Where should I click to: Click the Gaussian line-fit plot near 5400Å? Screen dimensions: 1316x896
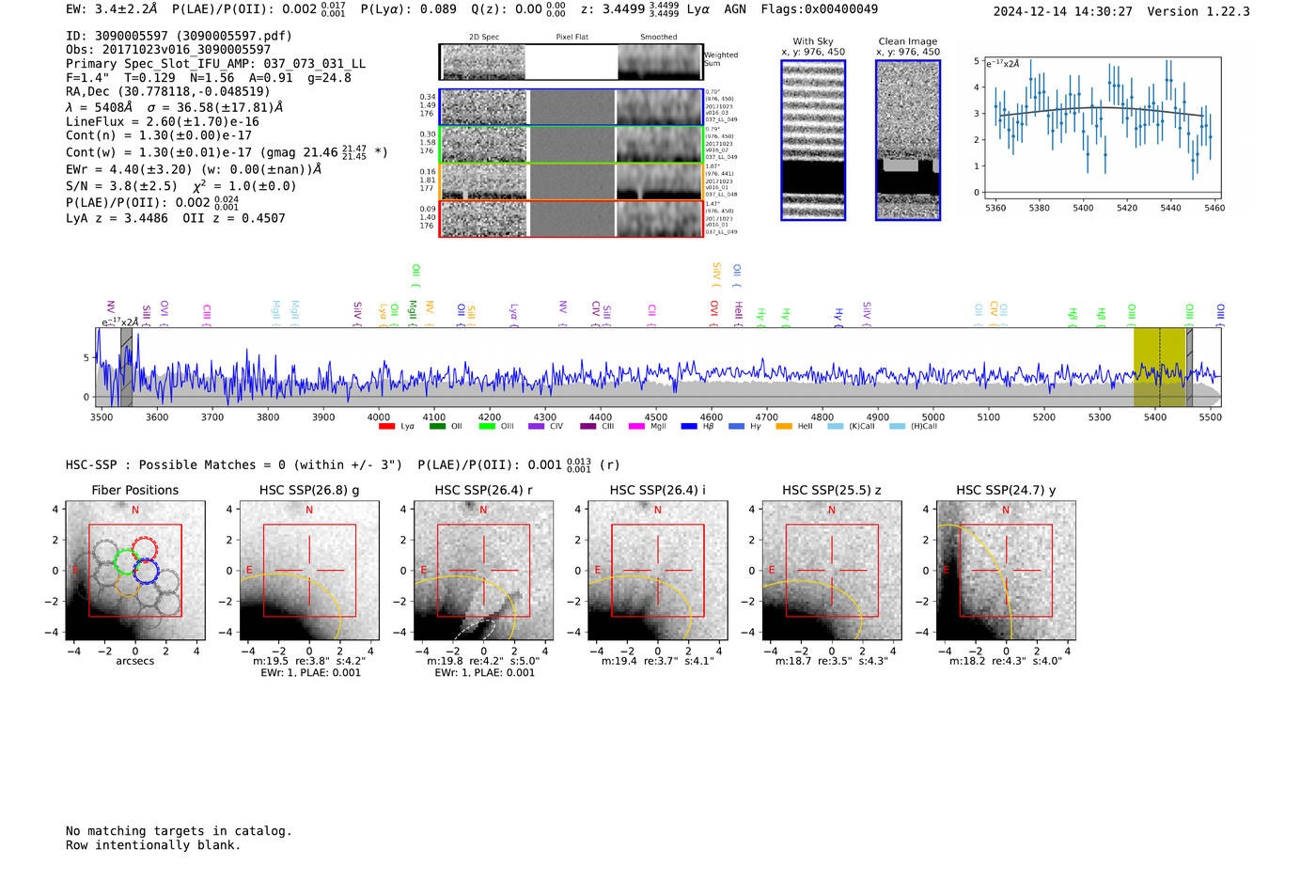(x=1102, y=127)
